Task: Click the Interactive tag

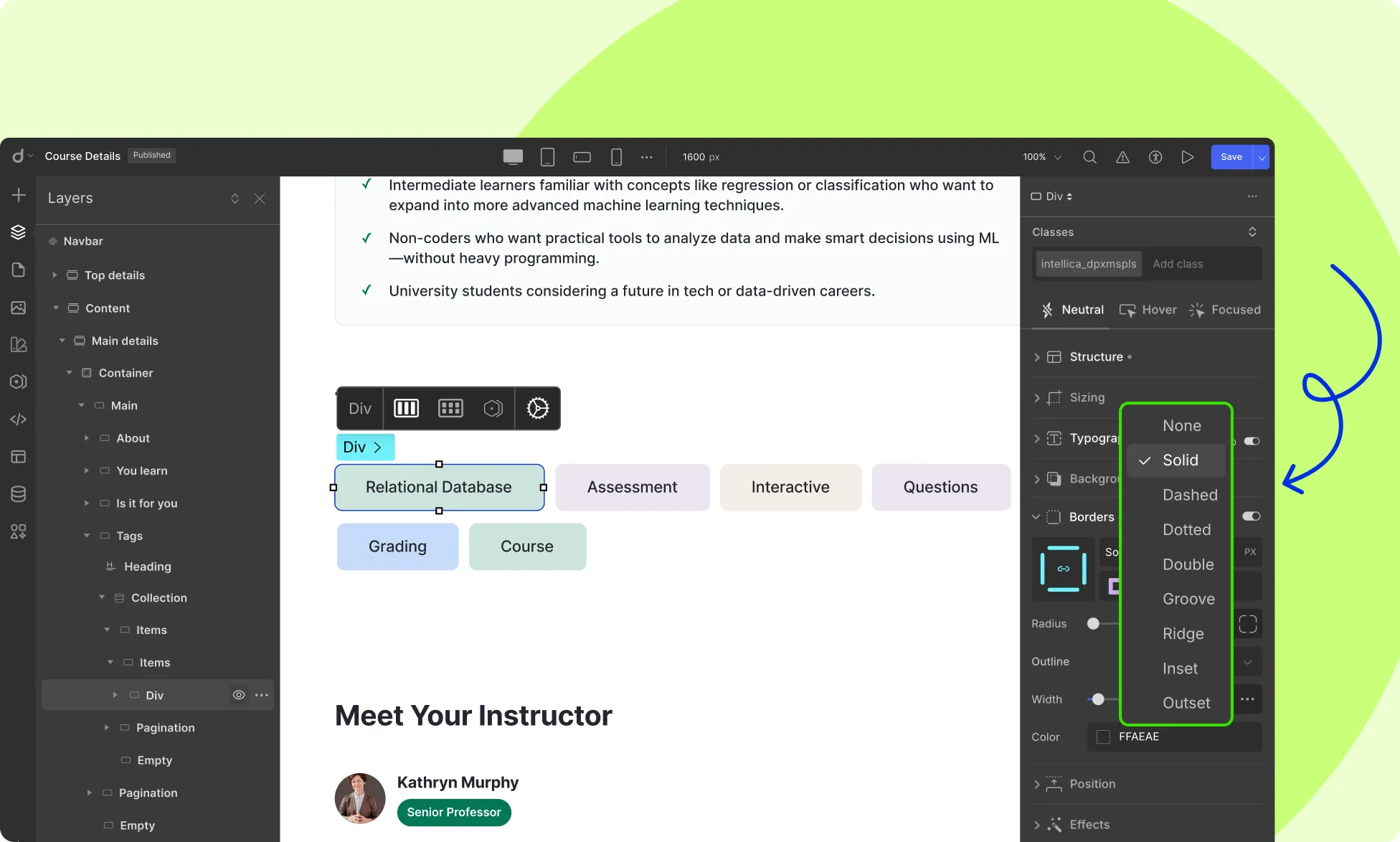Action: pyautogui.click(x=790, y=487)
